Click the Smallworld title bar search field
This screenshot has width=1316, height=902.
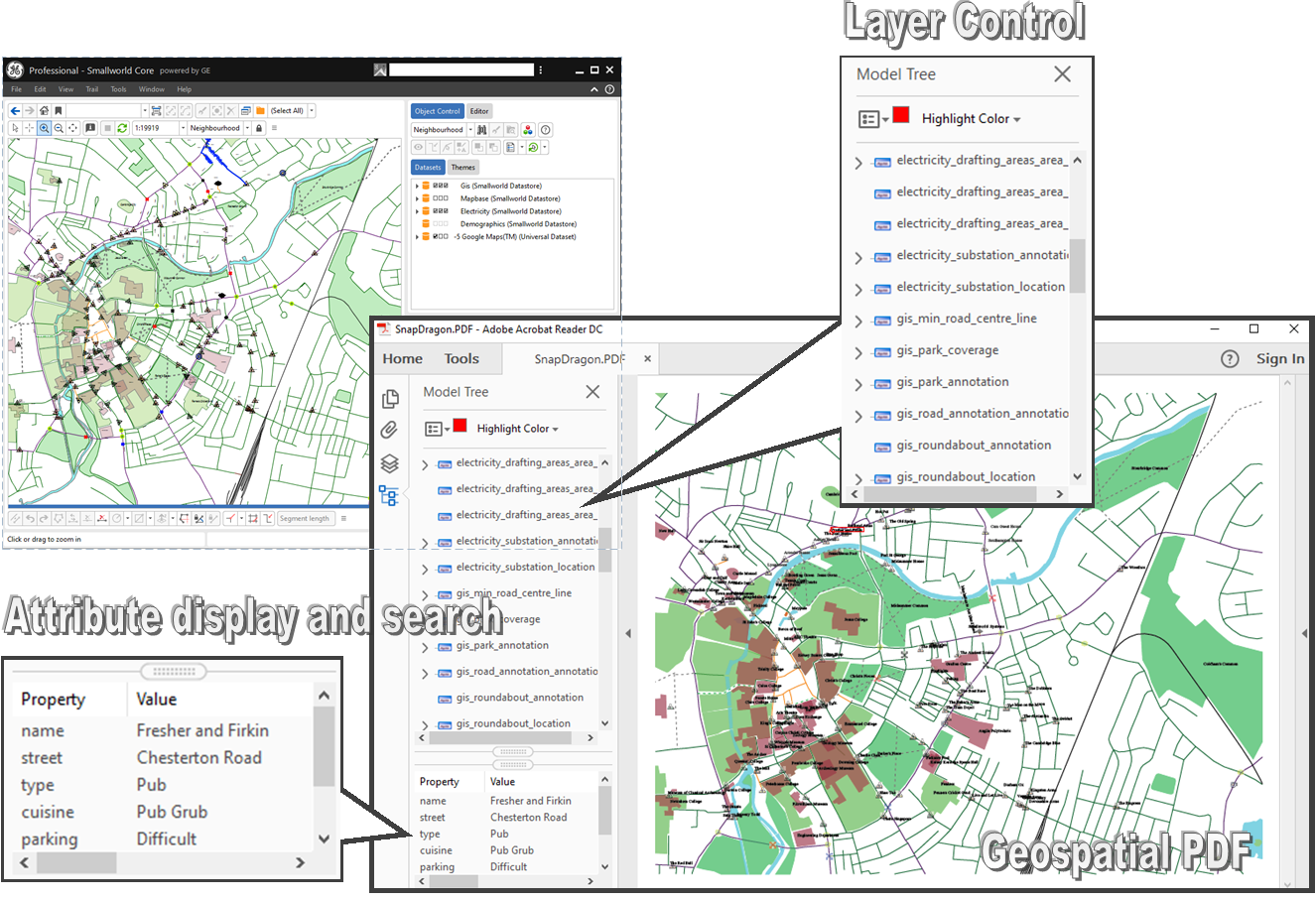click(461, 70)
